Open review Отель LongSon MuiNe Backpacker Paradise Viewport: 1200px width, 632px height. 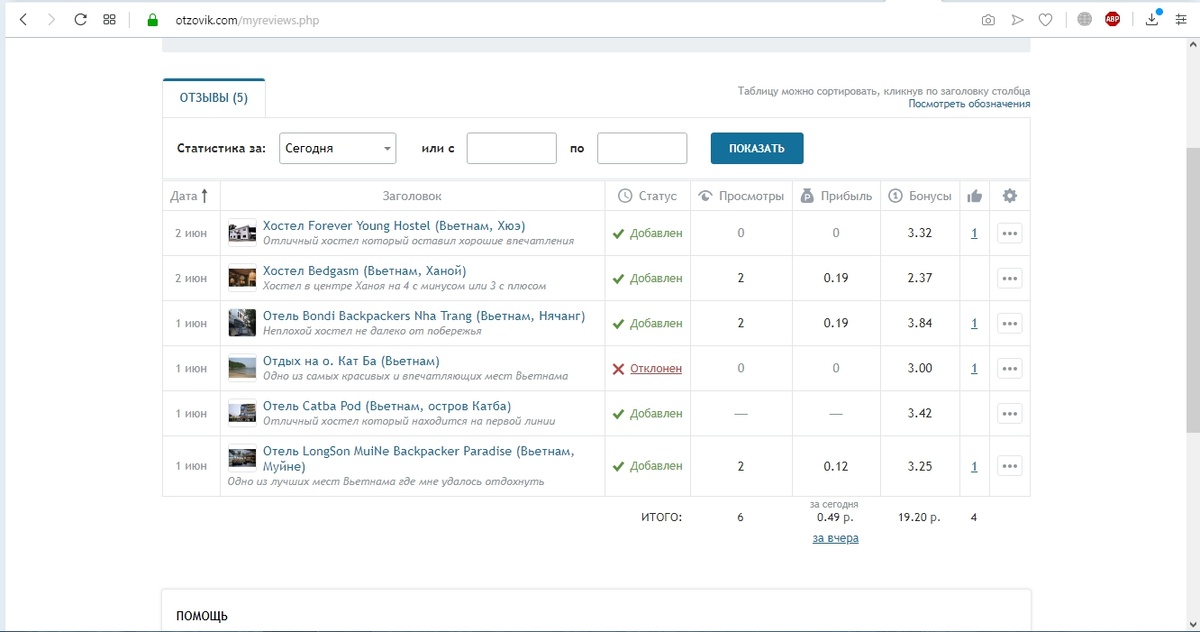pyautogui.click(x=418, y=458)
